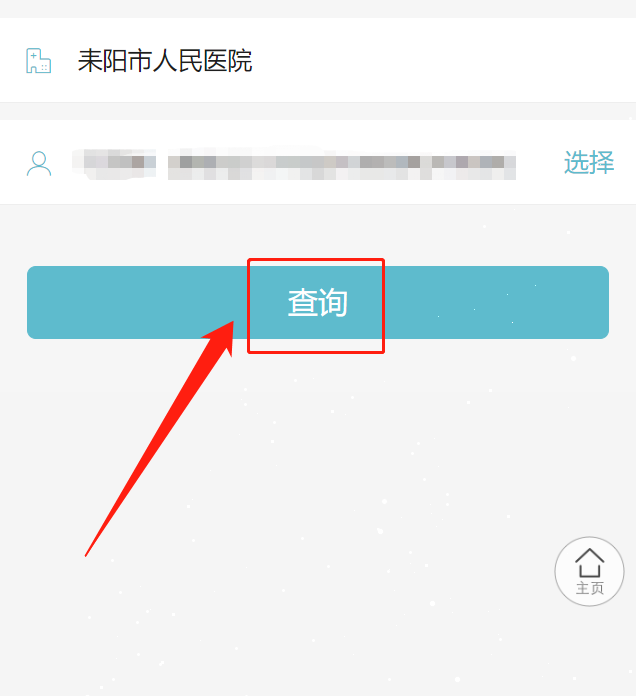Click the red arrow annotation tip
Screen dimensions: 636x696
pos(231,325)
